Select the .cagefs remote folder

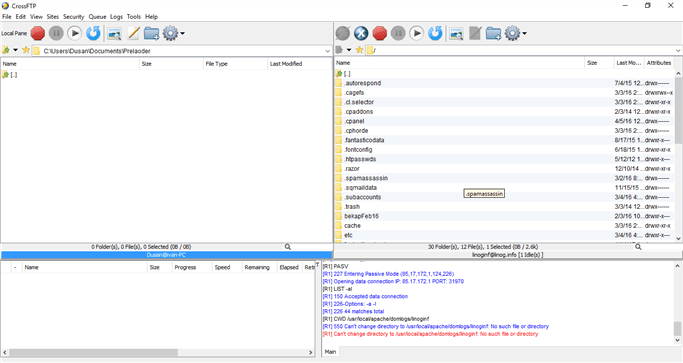(504, 92)
